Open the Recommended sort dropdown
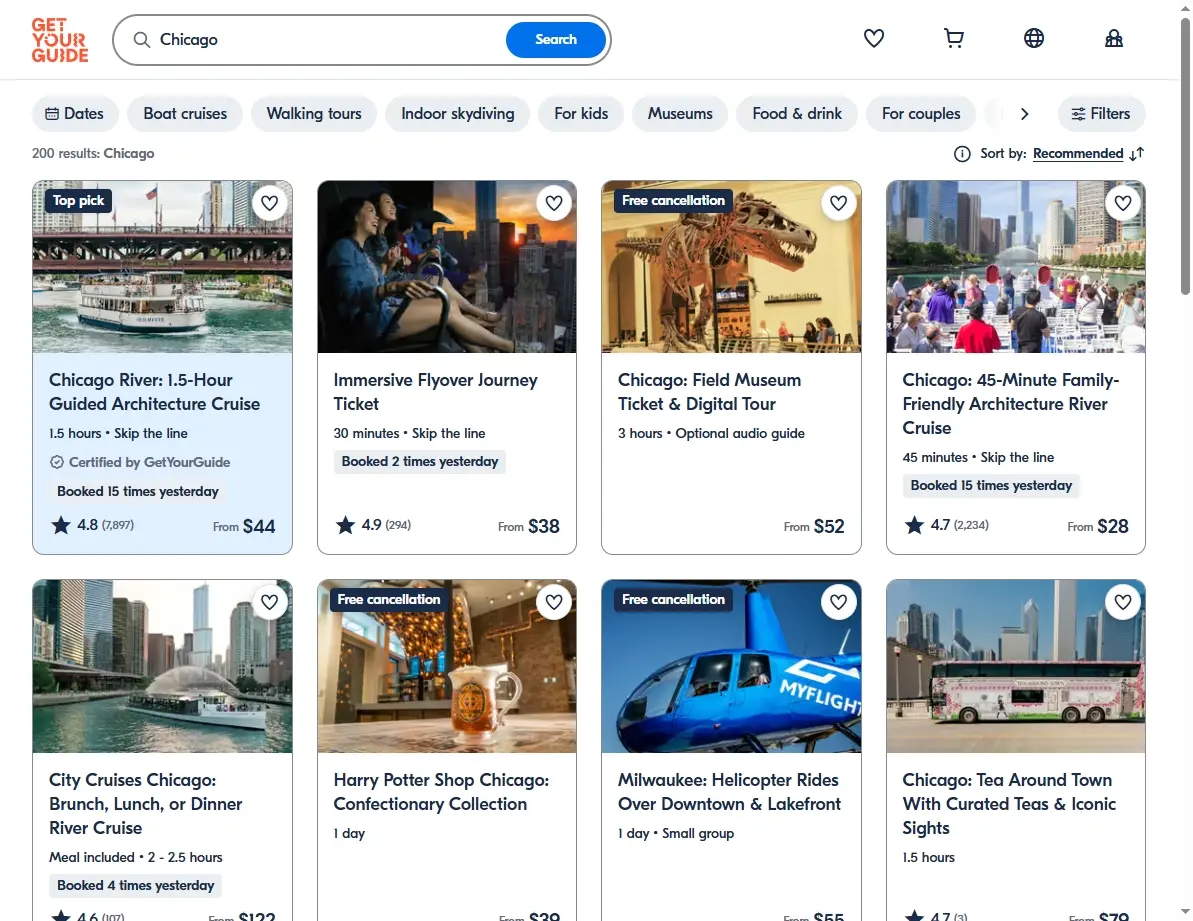The image size is (1193, 921). point(1077,154)
